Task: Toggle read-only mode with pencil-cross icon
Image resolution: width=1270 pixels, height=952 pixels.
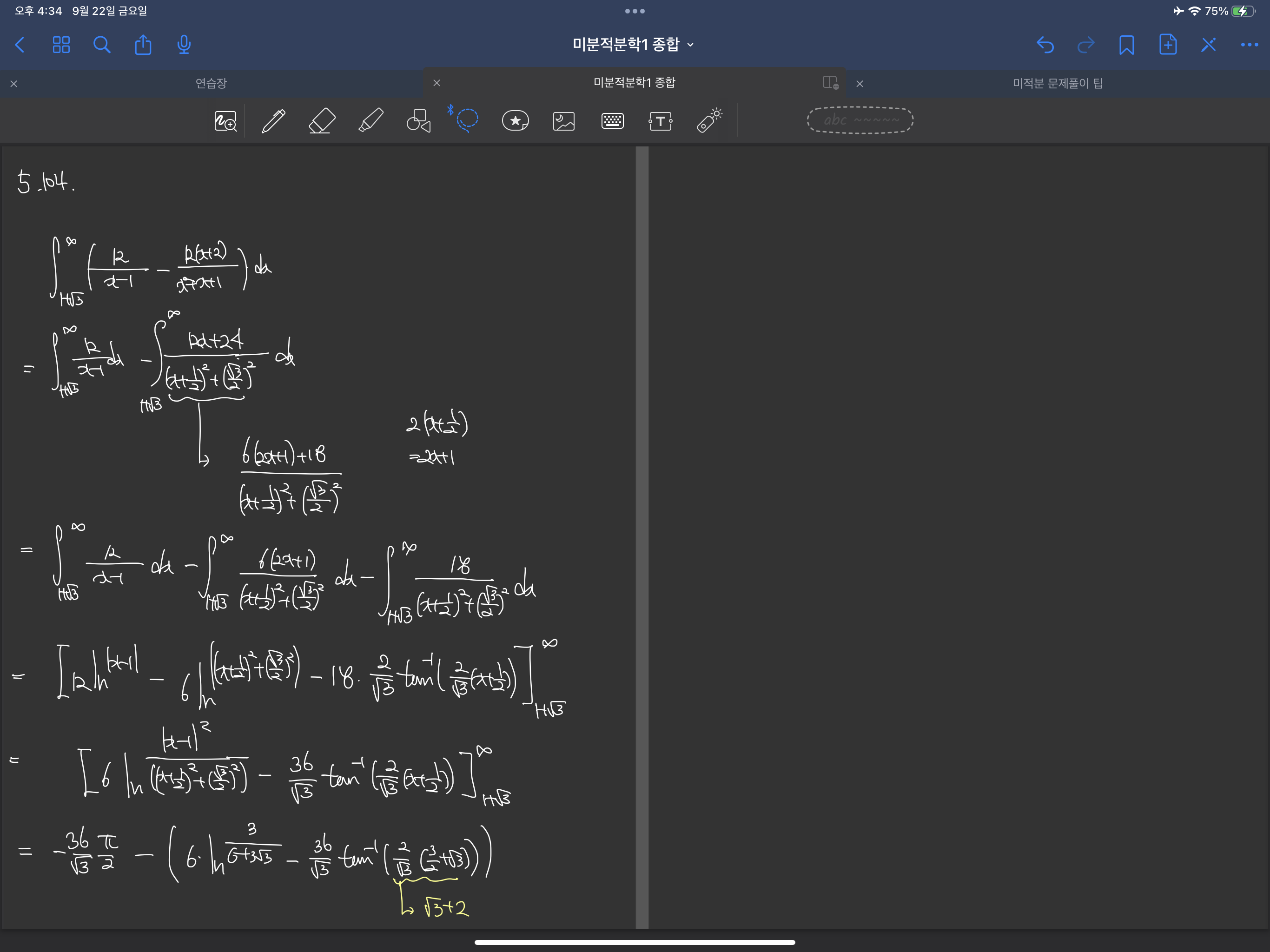Action: click(x=1208, y=45)
